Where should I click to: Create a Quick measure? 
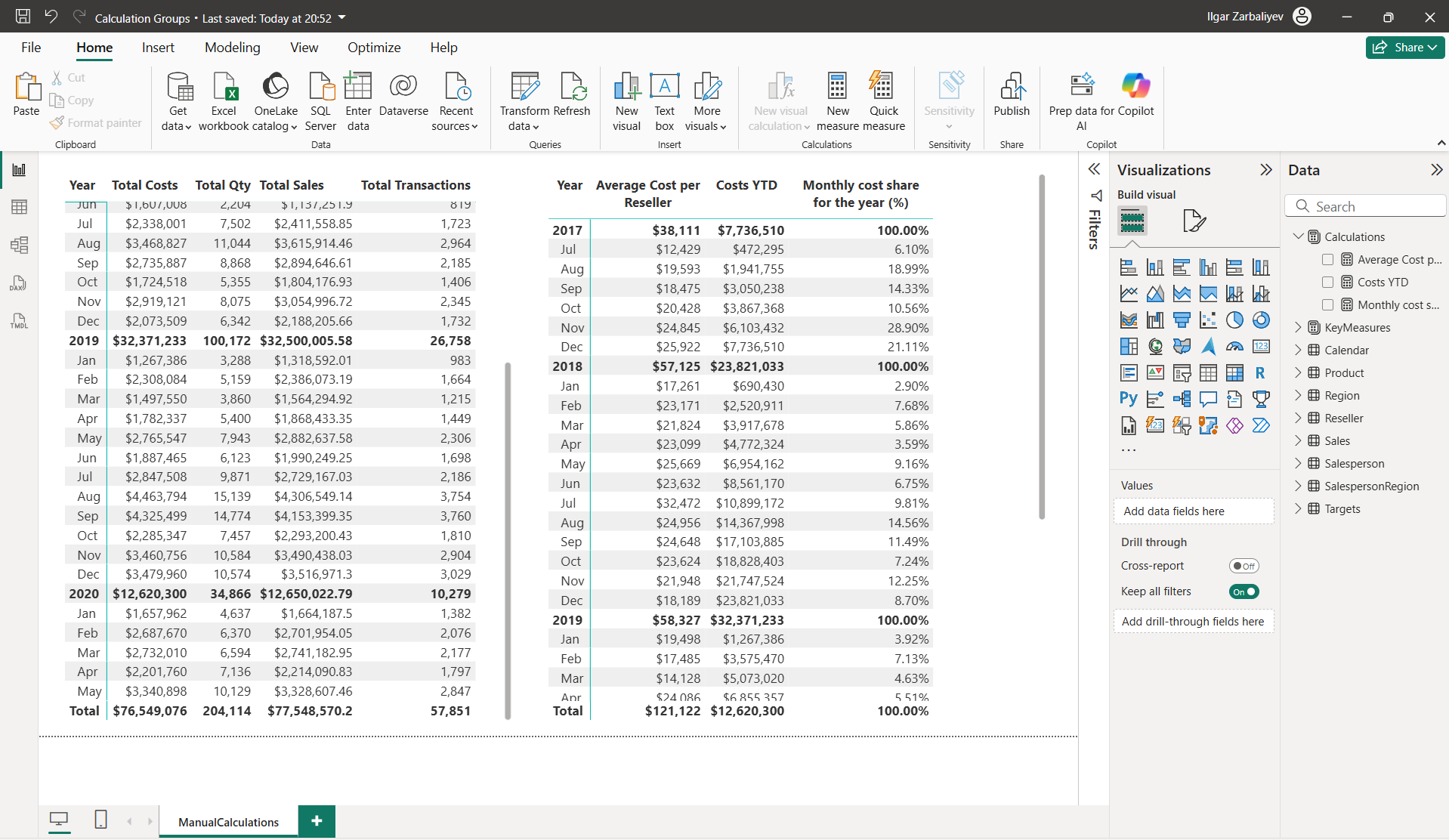883,102
